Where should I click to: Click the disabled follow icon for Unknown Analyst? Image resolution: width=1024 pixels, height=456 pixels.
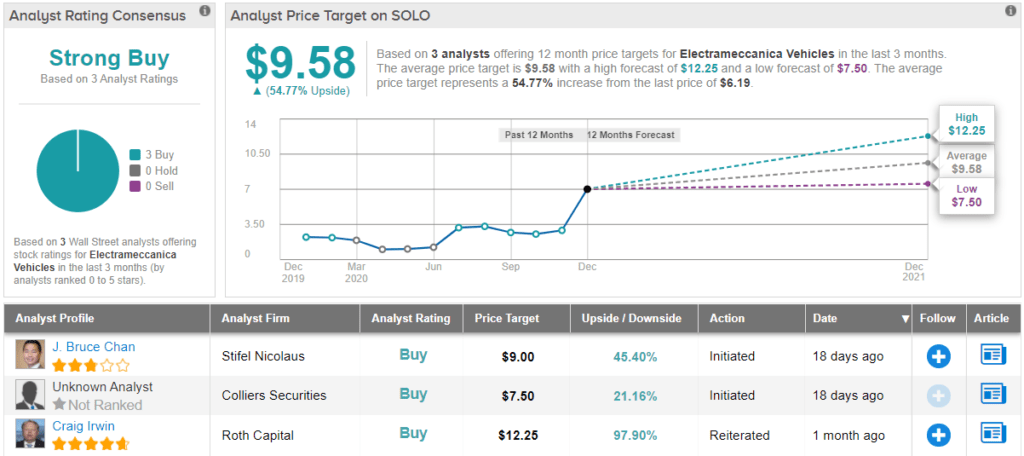938,395
